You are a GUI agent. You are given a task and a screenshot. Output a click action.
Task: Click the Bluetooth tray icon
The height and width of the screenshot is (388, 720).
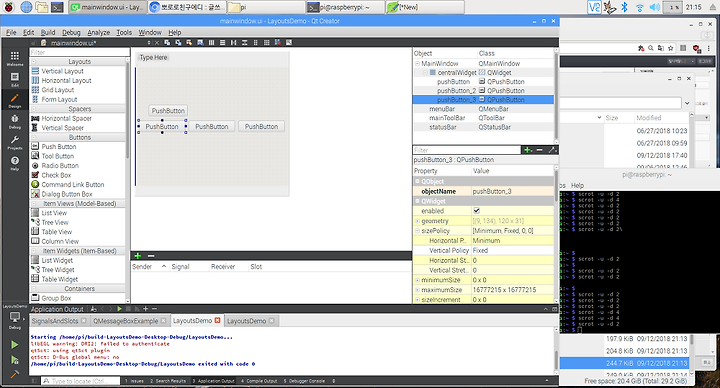point(624,7)
